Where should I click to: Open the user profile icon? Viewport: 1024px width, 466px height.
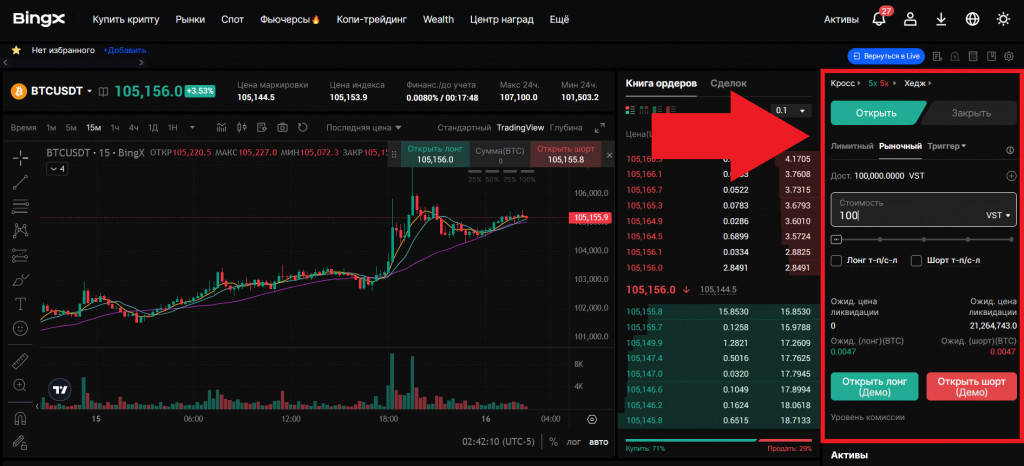[910, 19]
